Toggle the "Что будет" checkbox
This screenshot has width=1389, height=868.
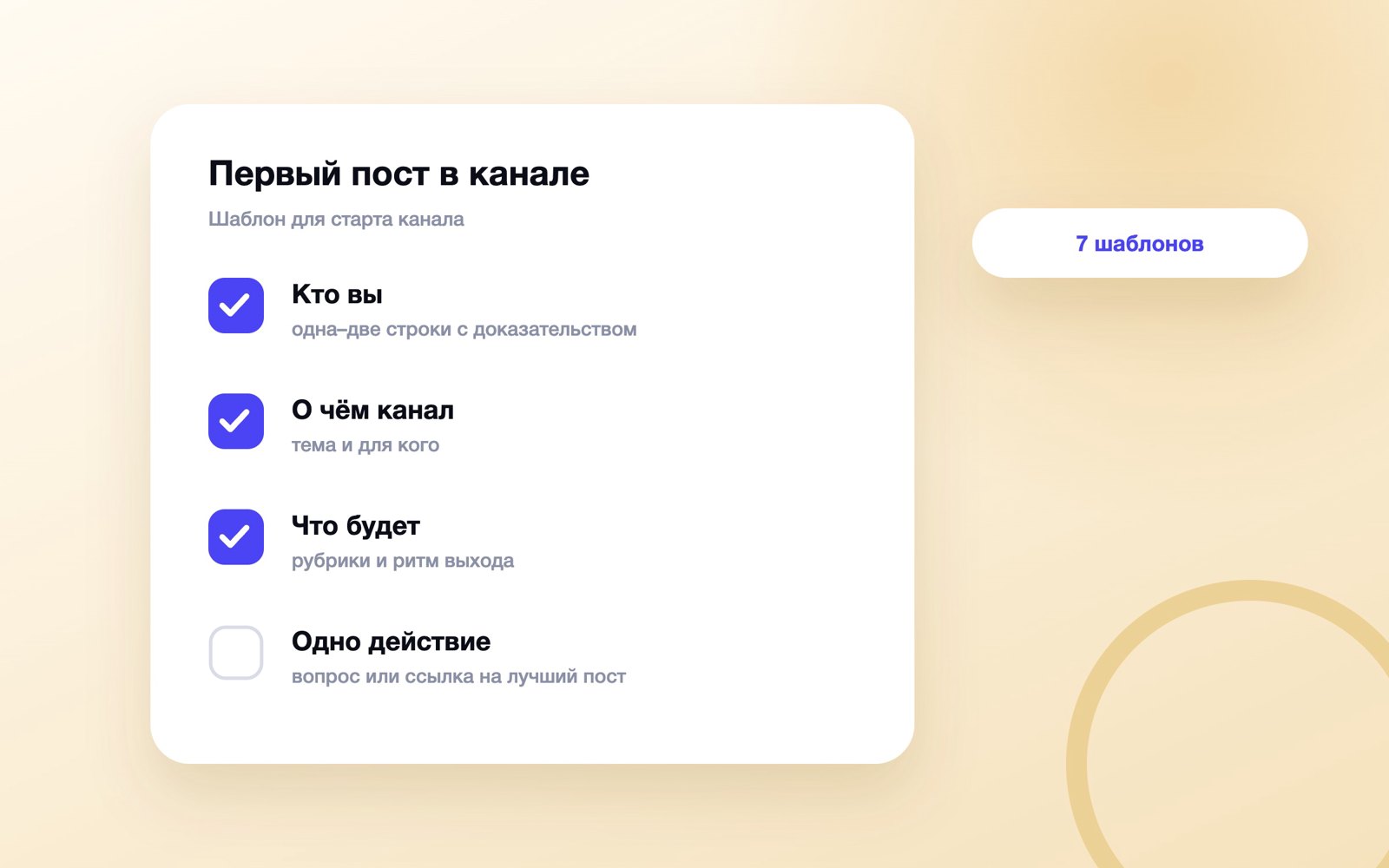(x=236, y=536)
